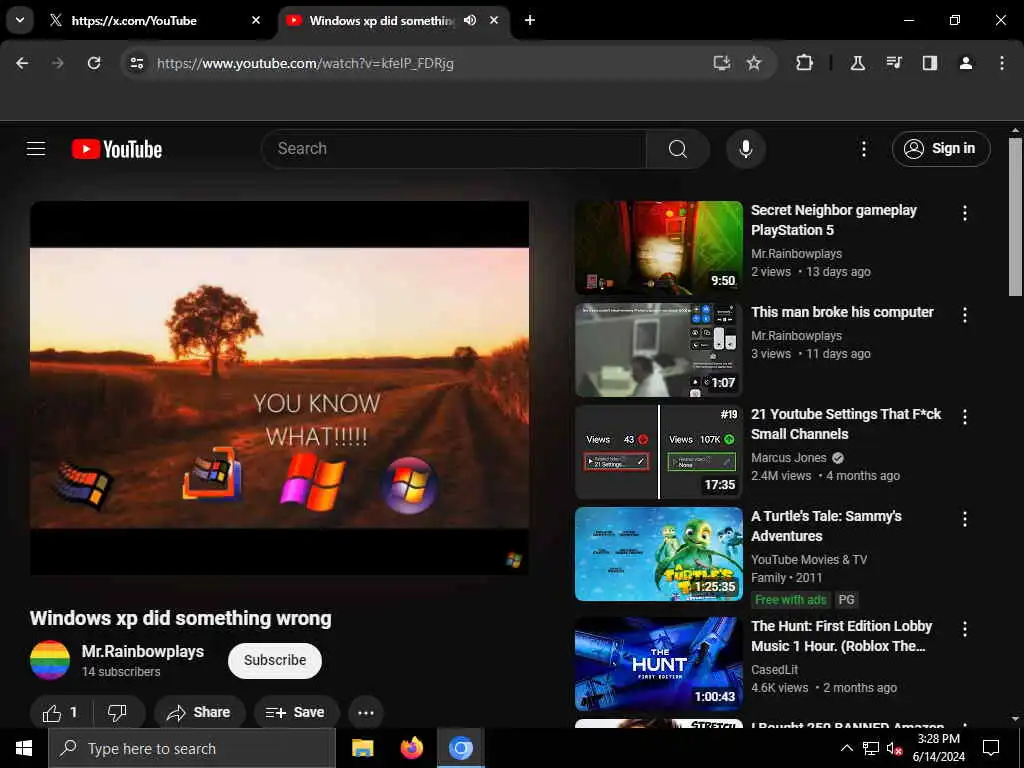
Task: Click install app icon in address bar
Action: pyautogui.click(x=722, y=63)
